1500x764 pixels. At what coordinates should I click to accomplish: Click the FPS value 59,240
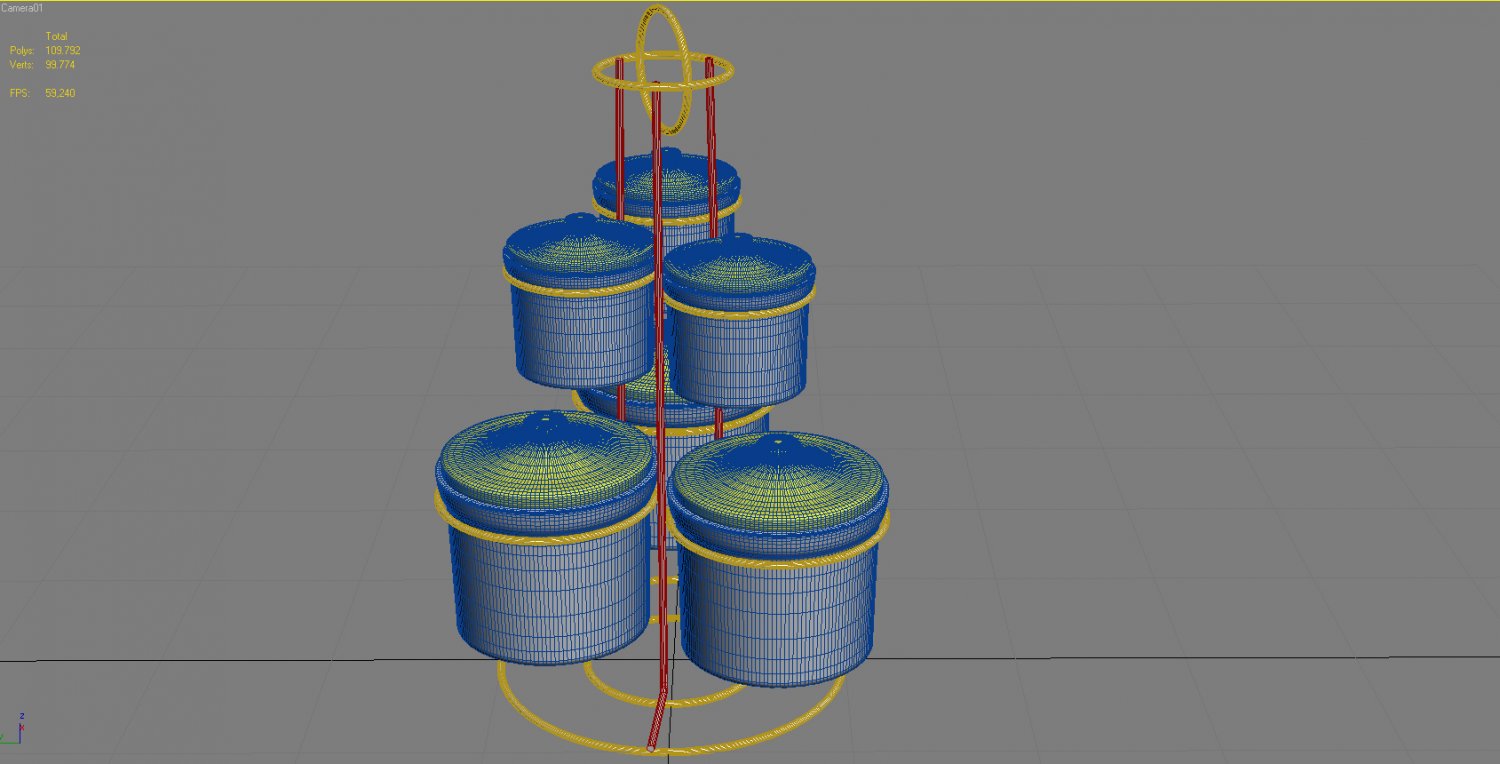point(60,93)
